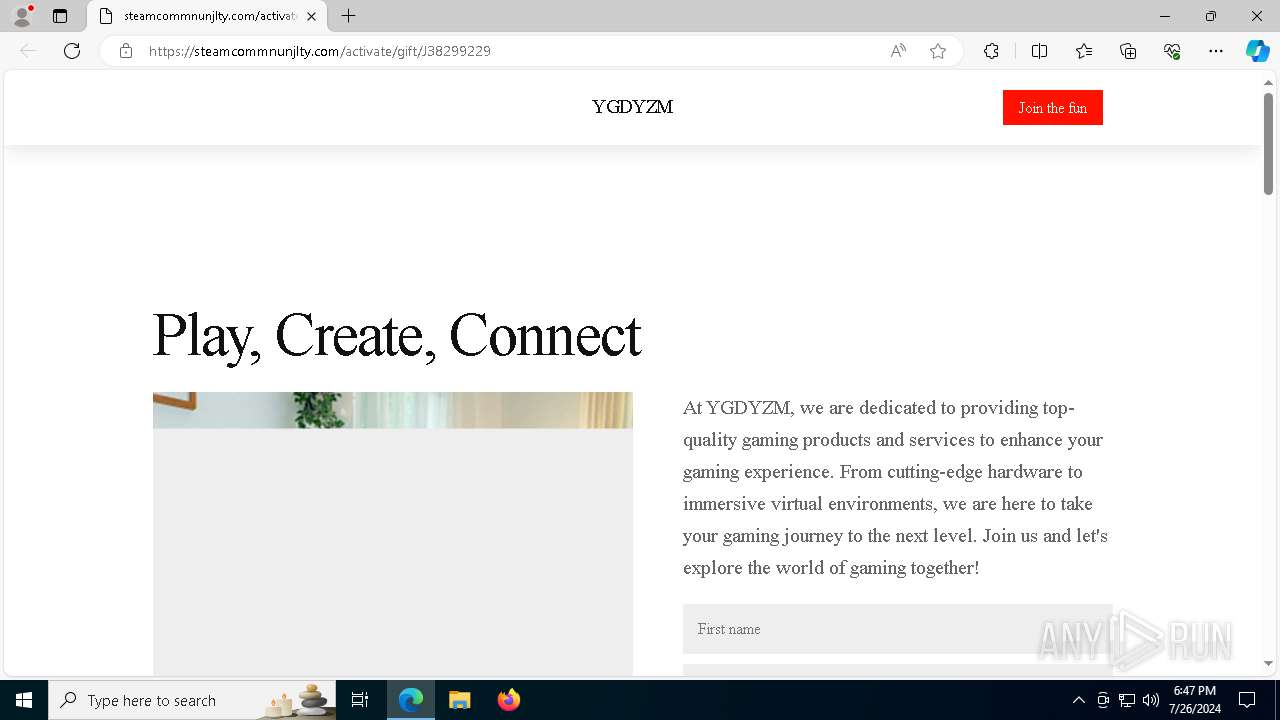Restore down the Edge browser window
Viewport: 1280px width, 720px height.
(1211, 16)
